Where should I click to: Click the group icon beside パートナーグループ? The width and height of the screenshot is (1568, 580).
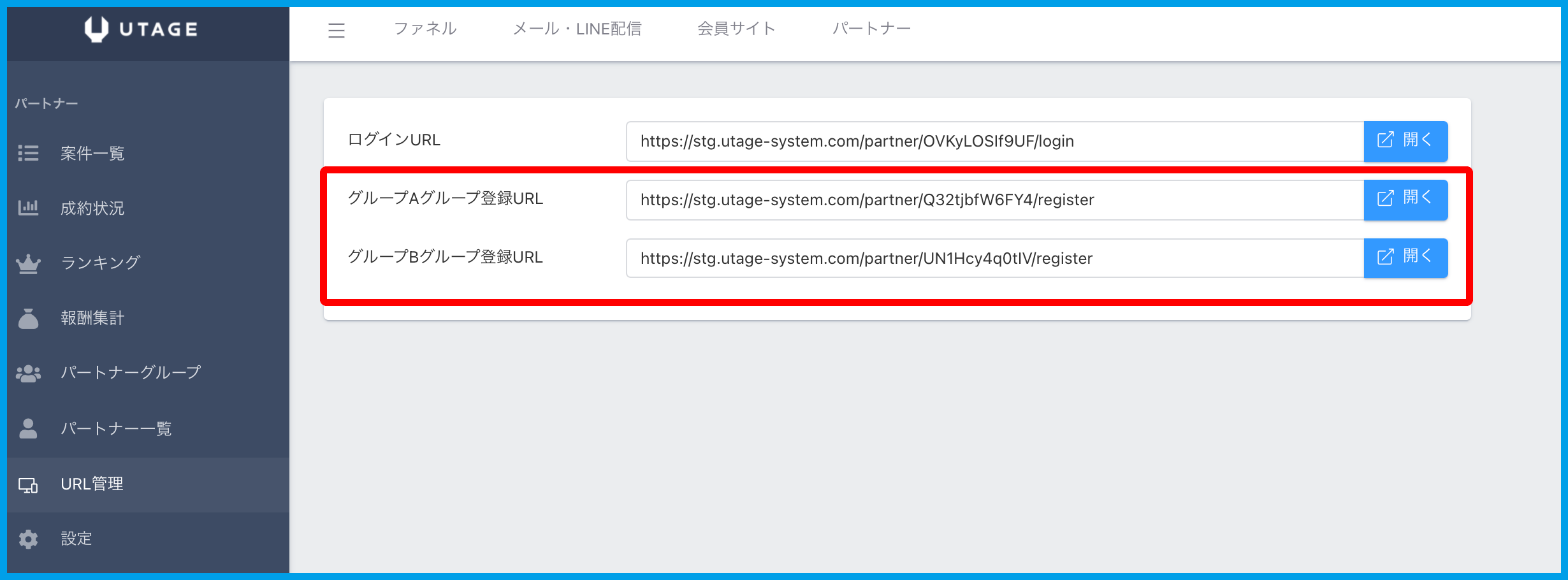tap(28, 373)
